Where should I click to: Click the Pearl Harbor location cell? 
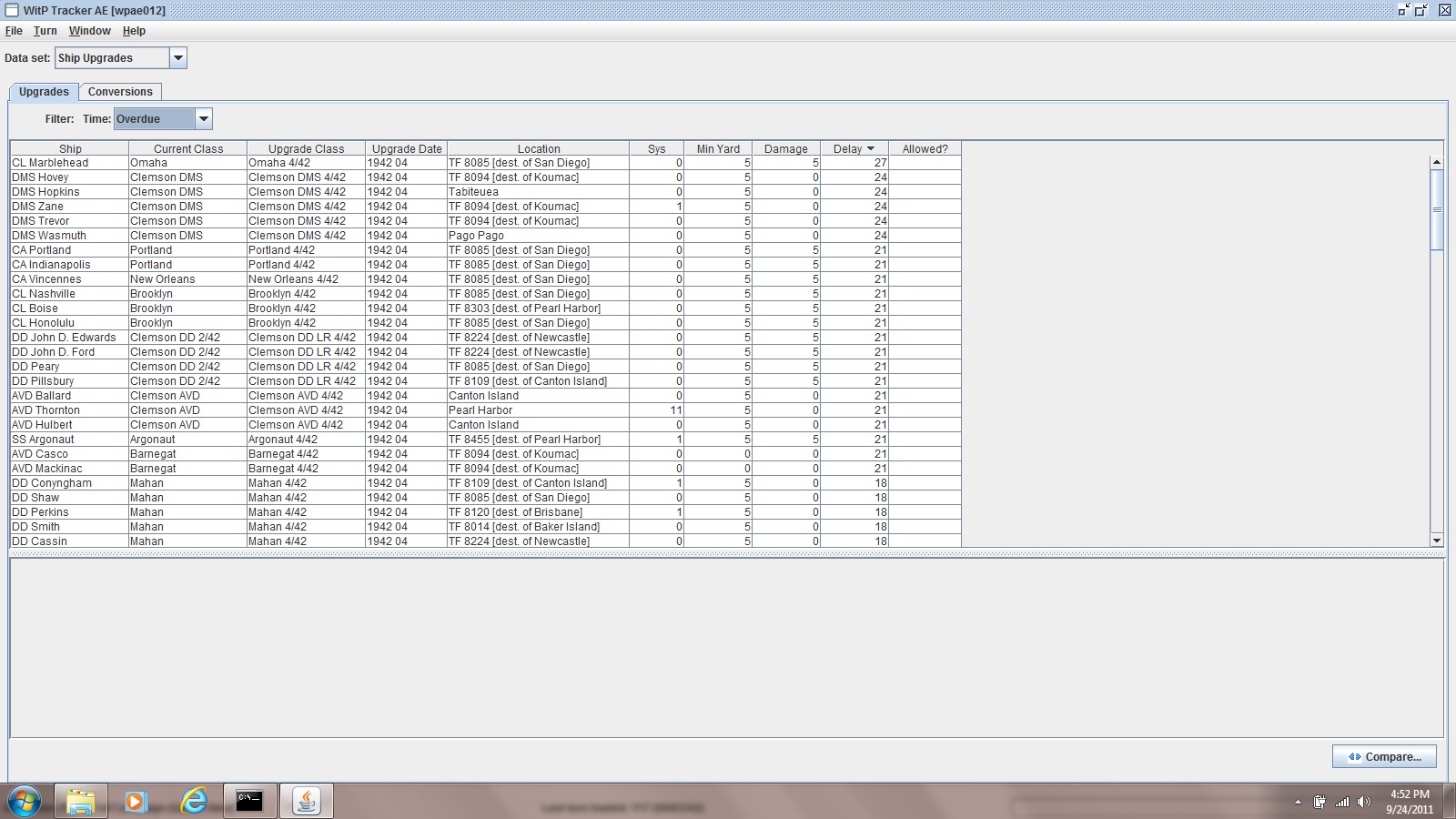pyautogui.click(x=539, y=410)
